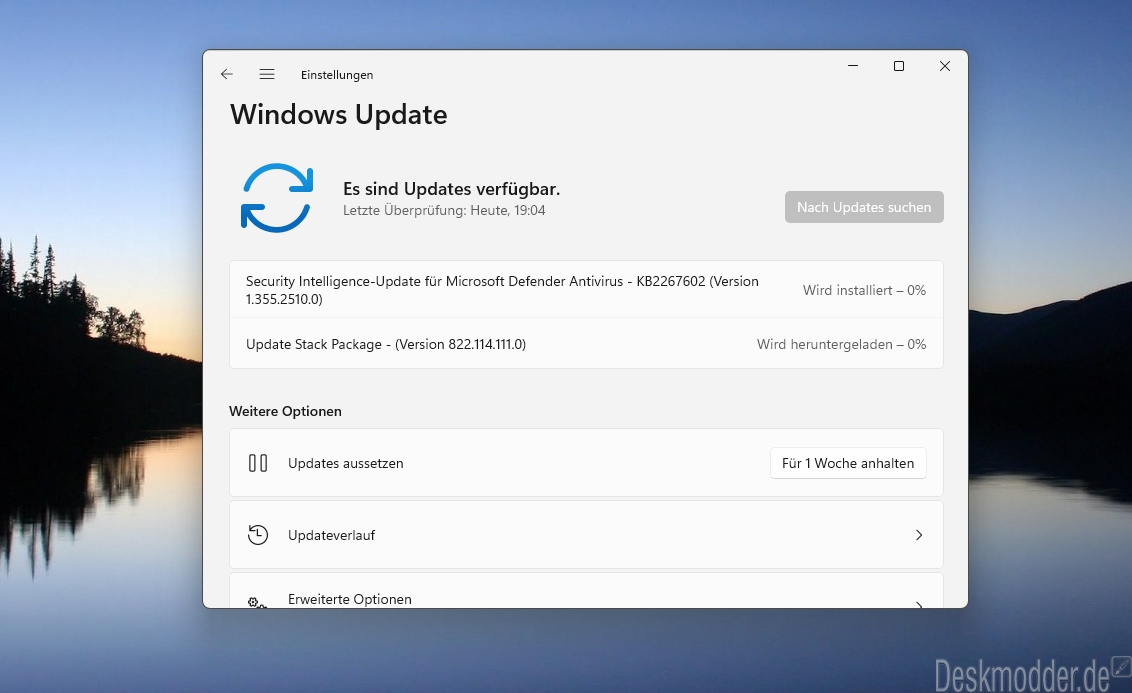
Task: Expand Erweiterte Optionen with its chevron
Action: pyautogui.click(x=919, y=604)
